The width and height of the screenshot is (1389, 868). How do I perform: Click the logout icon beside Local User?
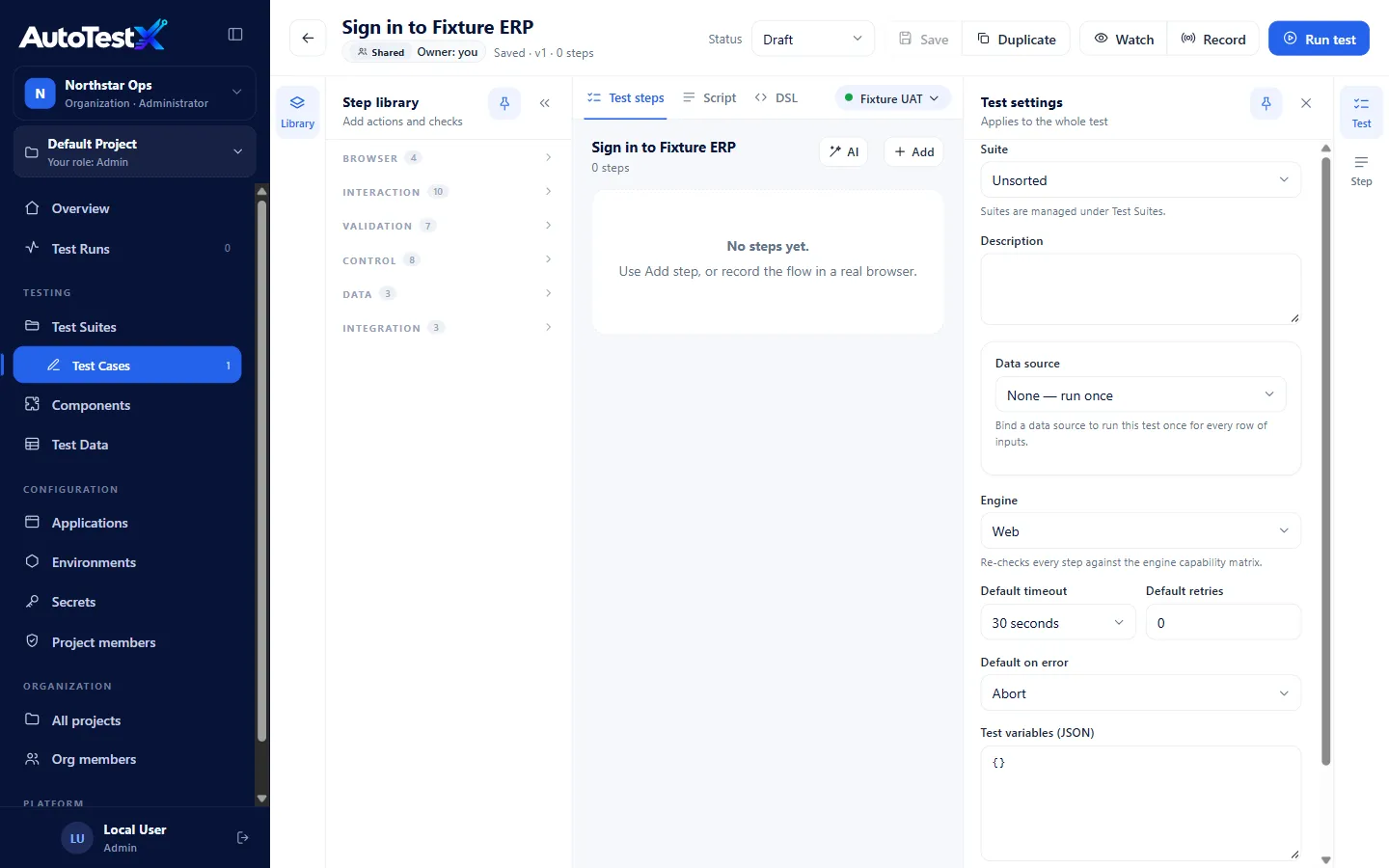click(243, 838)
